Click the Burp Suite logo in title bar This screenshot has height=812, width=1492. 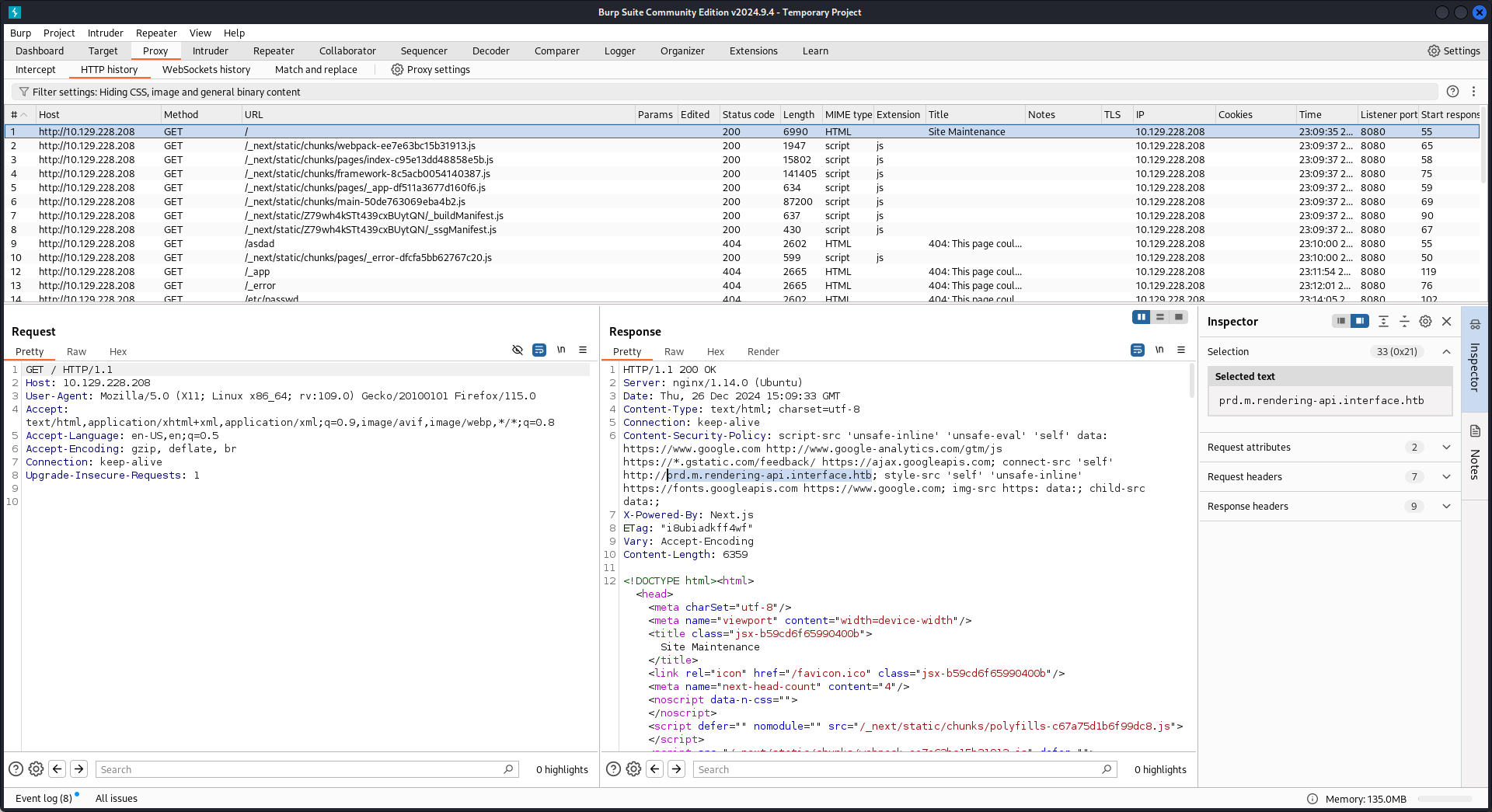[x=15, y=12]
